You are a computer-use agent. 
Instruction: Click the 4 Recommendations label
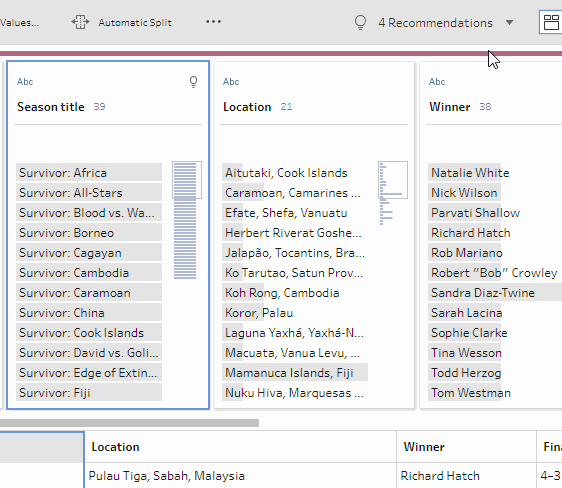(435, 23)
